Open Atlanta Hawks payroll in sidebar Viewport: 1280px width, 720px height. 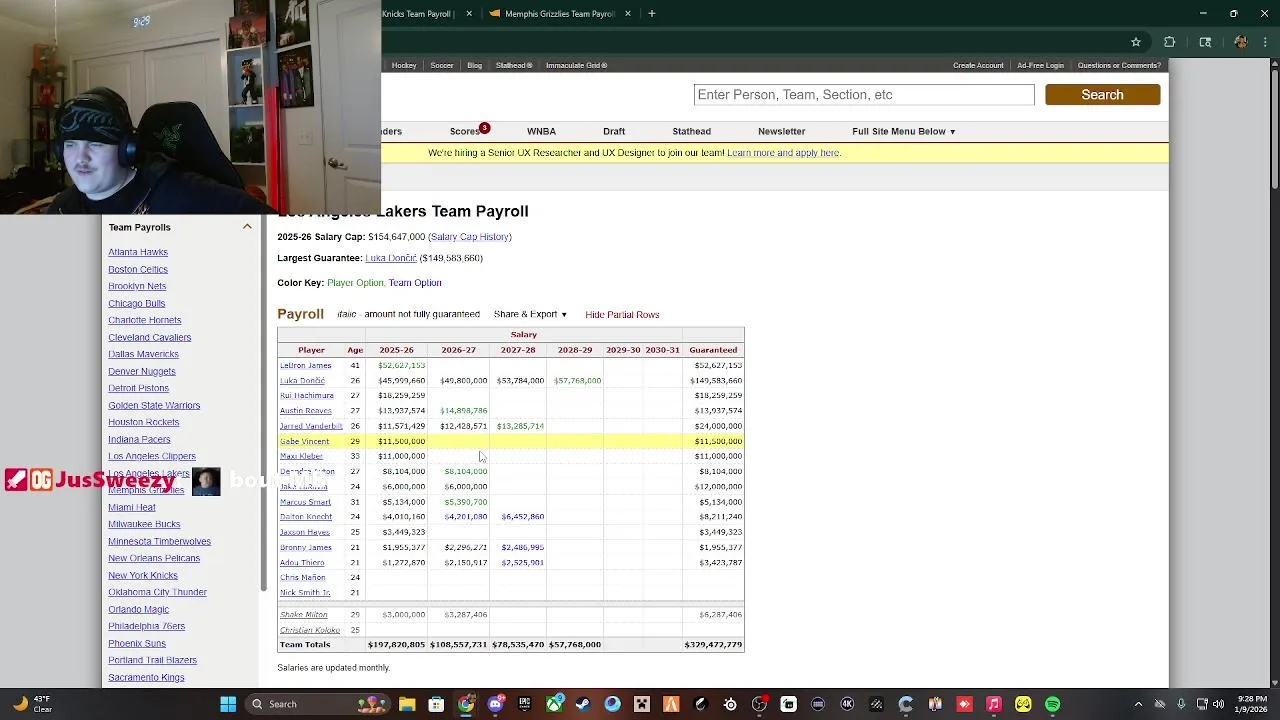138,252
